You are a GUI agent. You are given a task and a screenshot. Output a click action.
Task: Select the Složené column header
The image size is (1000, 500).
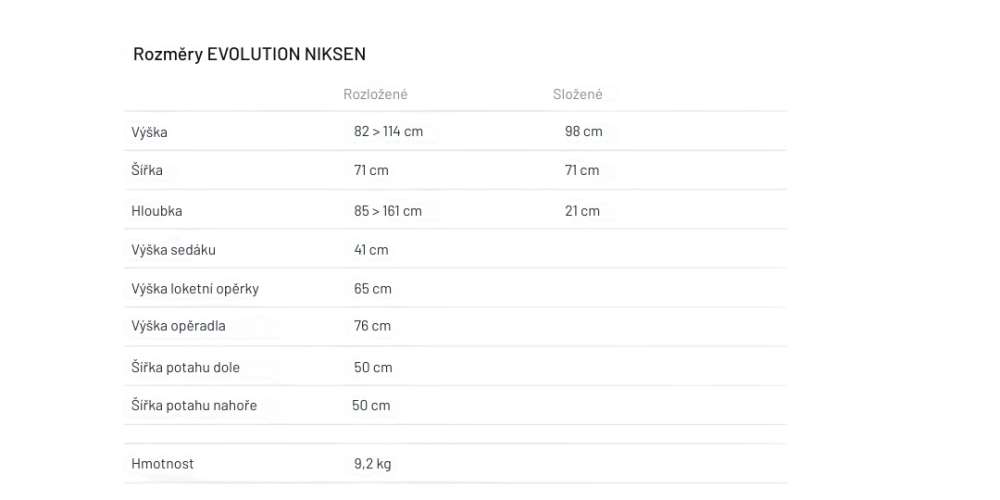click(x=577, y=94)
